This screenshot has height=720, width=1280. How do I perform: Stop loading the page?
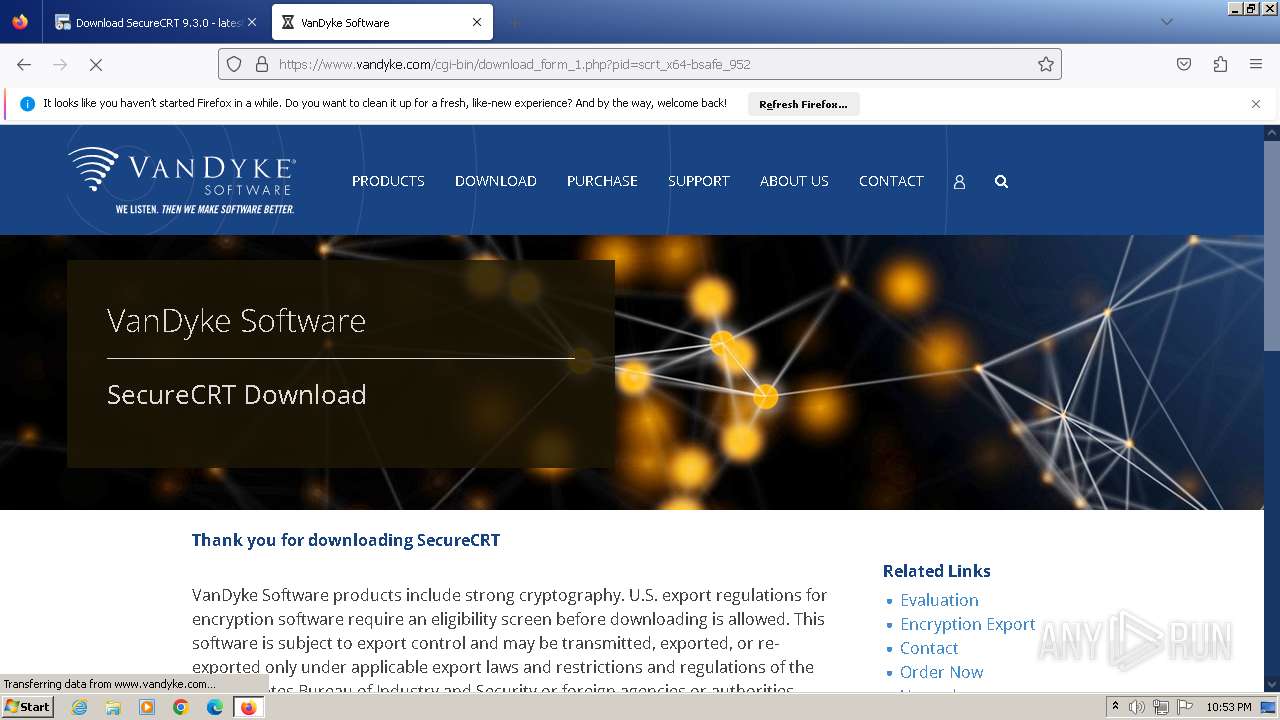tap(96, 64)
